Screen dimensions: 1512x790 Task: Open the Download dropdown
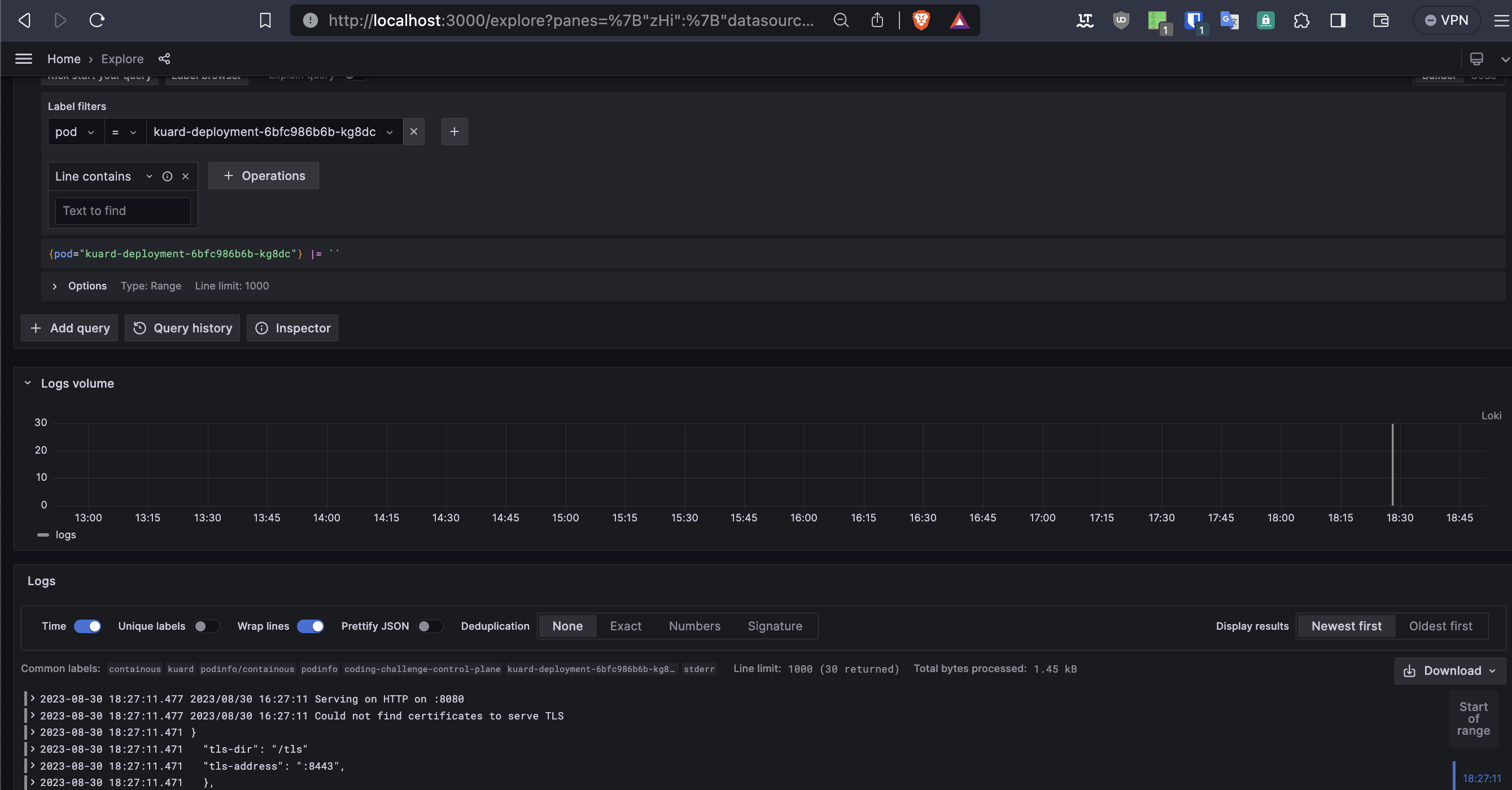[1450, 670]
